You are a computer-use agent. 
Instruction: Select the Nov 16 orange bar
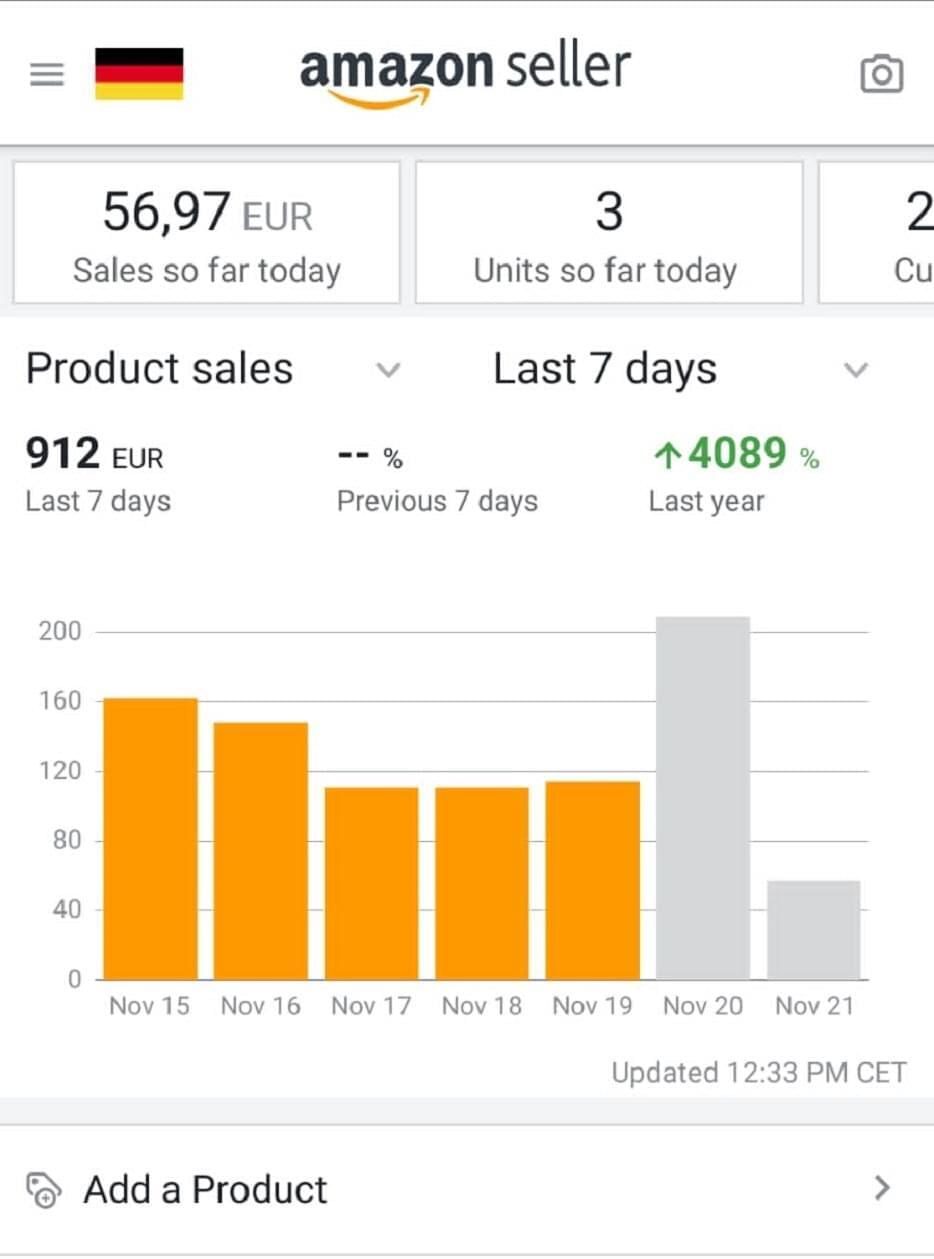tap(261, 850)
